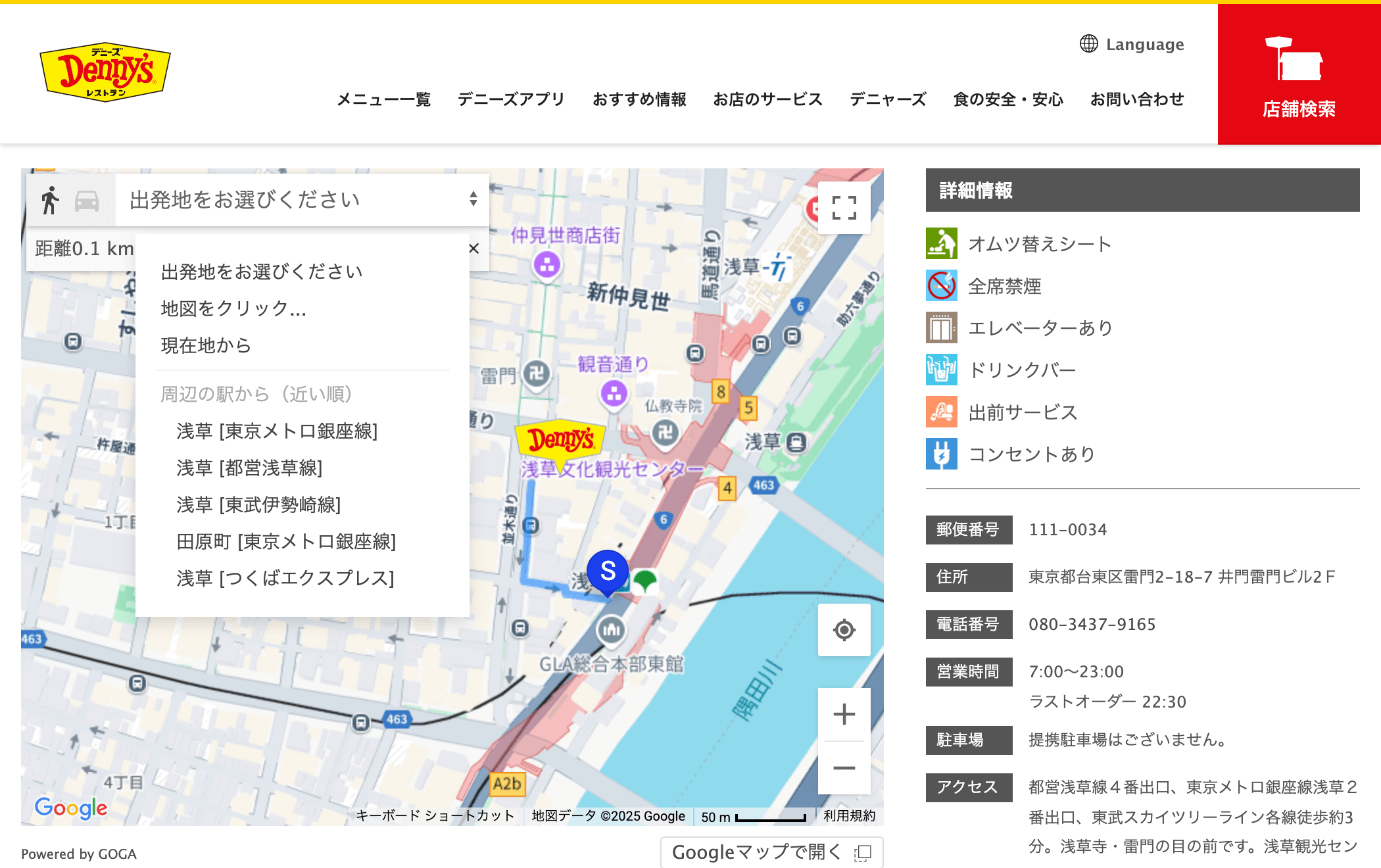
Task: Click 提携駐車場はございません text
Action: click(1128, 740)
